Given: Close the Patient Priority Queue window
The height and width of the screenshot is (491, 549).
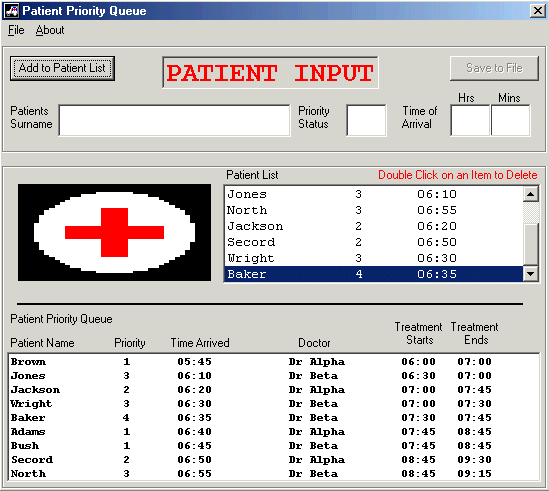Looking at the screenshot, I should point(538,11).
